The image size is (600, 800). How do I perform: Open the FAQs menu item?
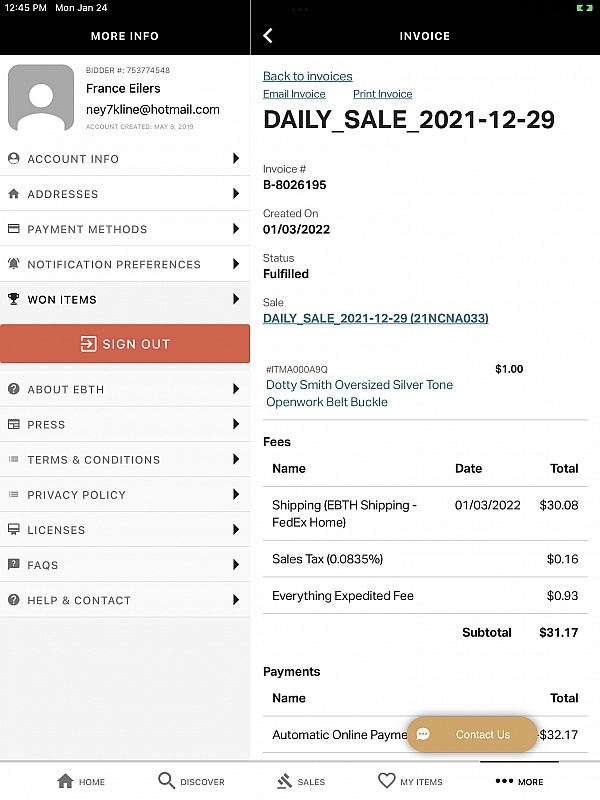pos(43,565)
